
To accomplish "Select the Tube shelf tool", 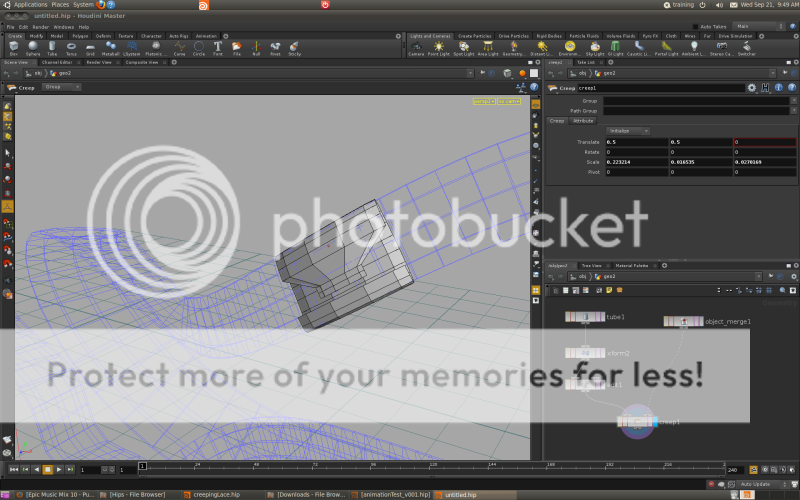I will click(x=52, y=48).
